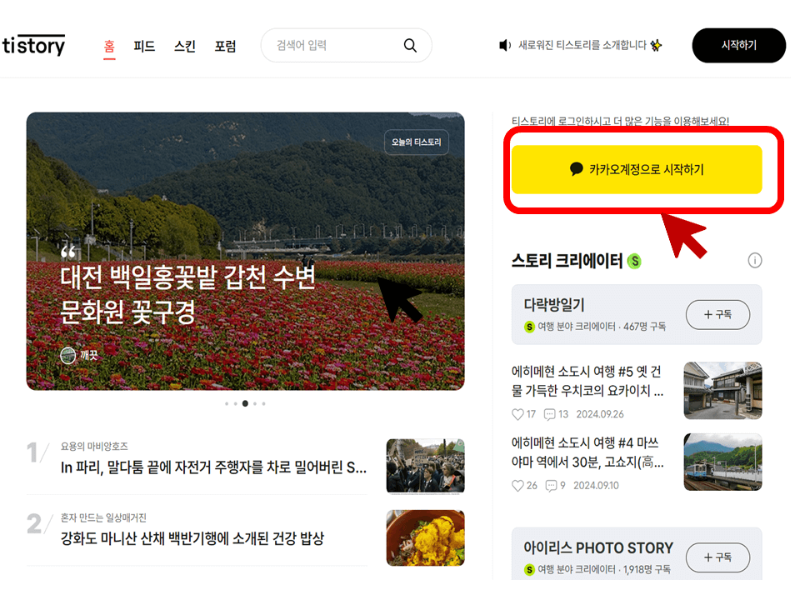
Task: Click the green S creator badge icon
Action: (x=634, y=261)
